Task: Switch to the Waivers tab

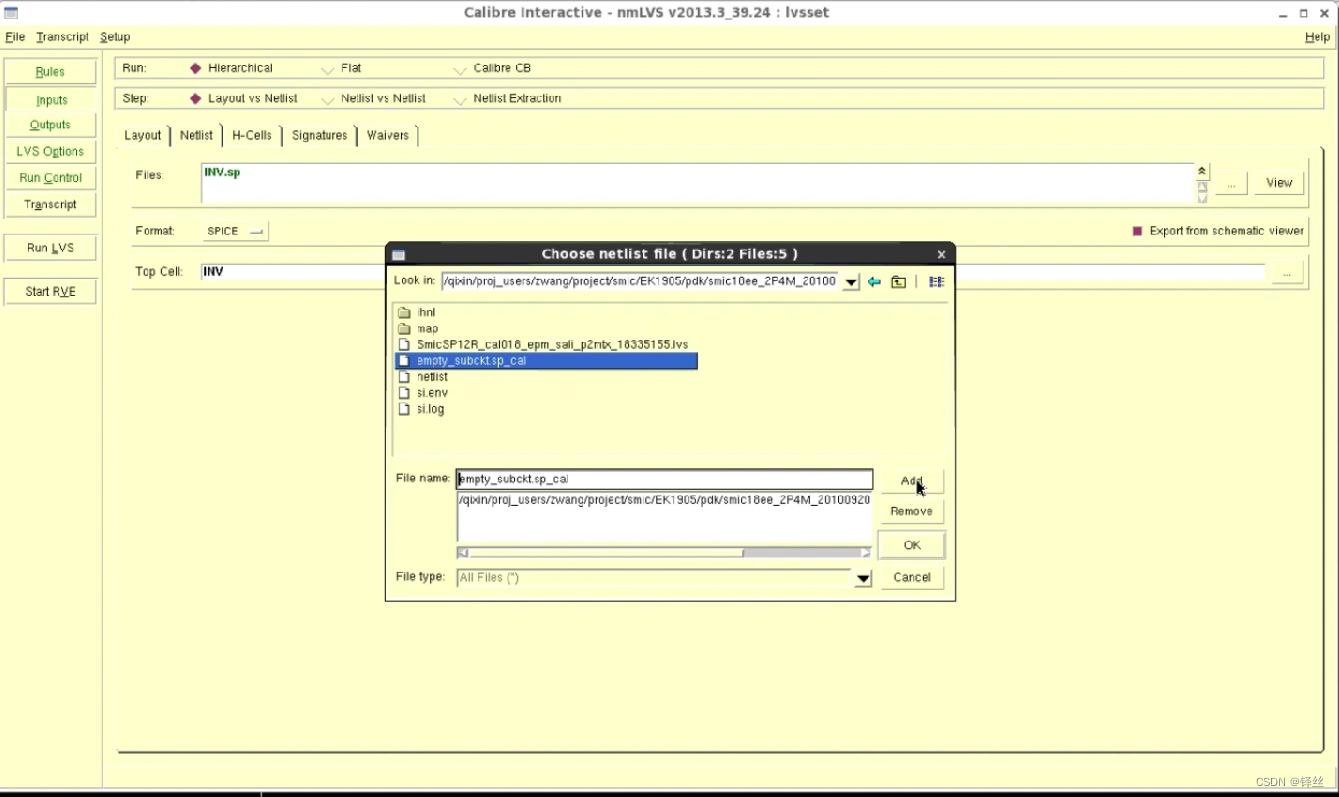Action: 388,135
